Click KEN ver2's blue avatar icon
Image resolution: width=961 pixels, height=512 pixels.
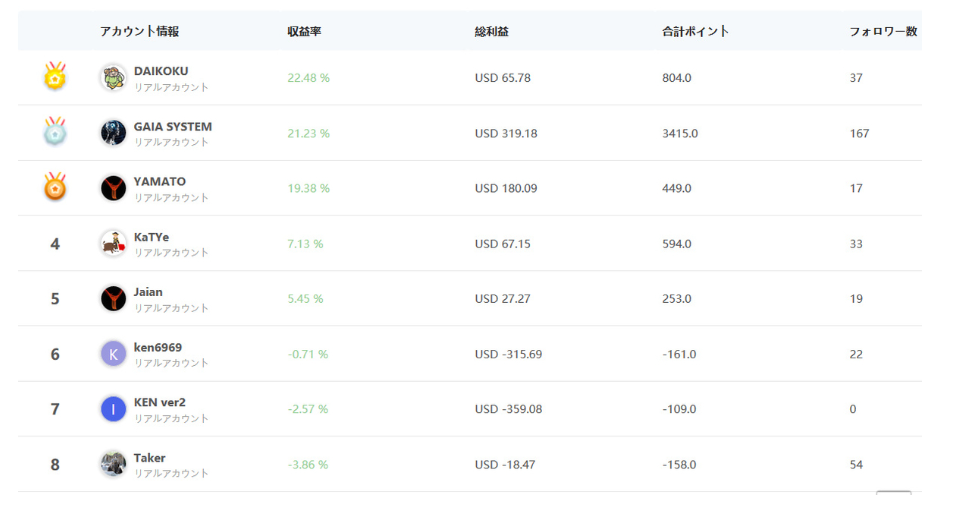[113, 409]
